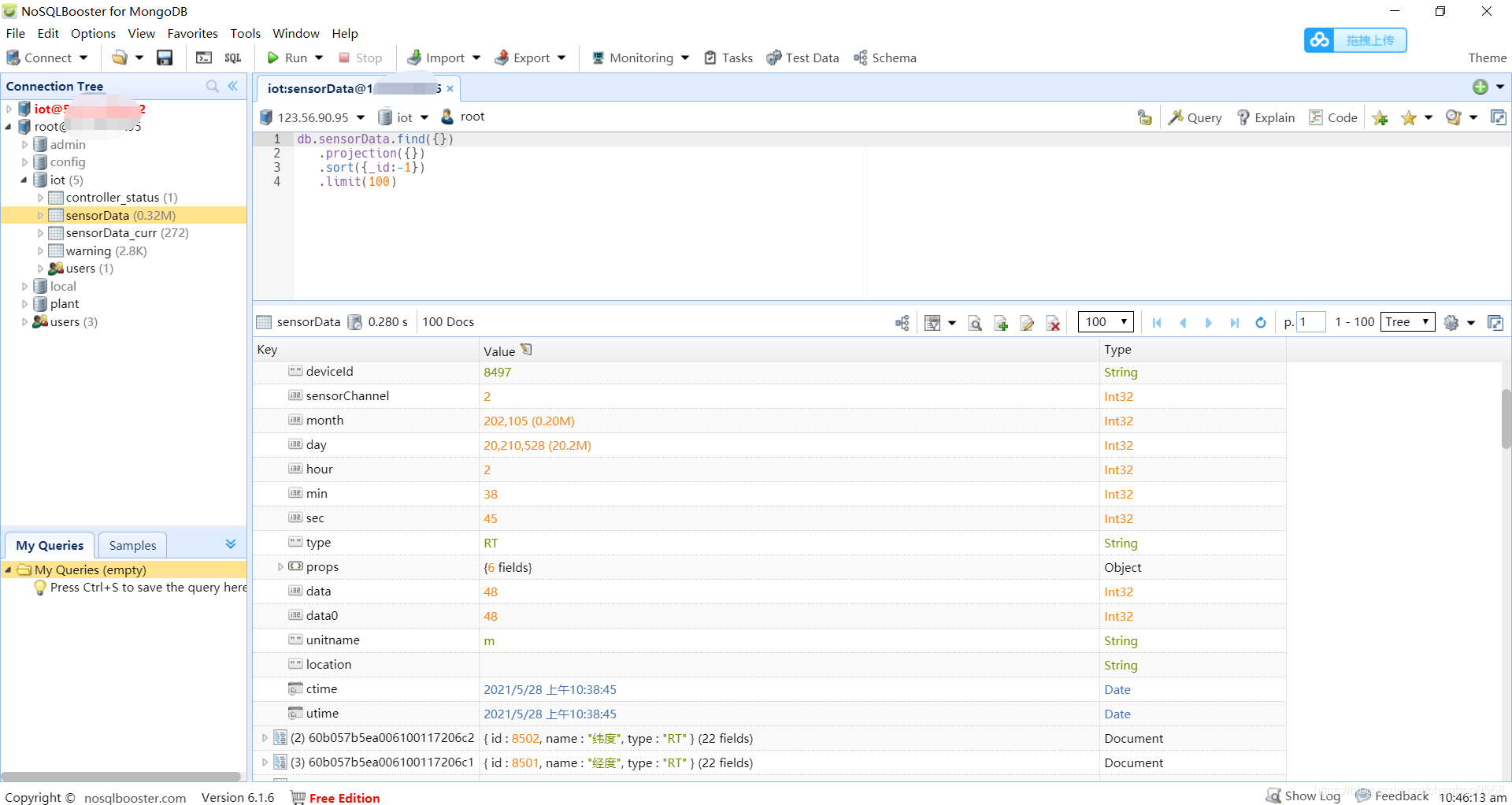Open the Tools menu
This screenshot has height=805, width=1512.
click(x=244, y=33)
